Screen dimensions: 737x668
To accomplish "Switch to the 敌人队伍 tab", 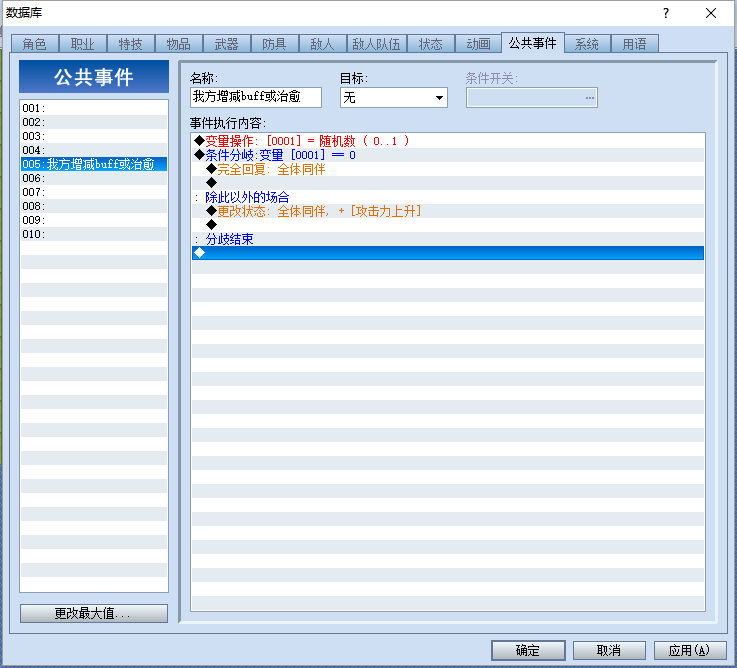I will 376,44.
